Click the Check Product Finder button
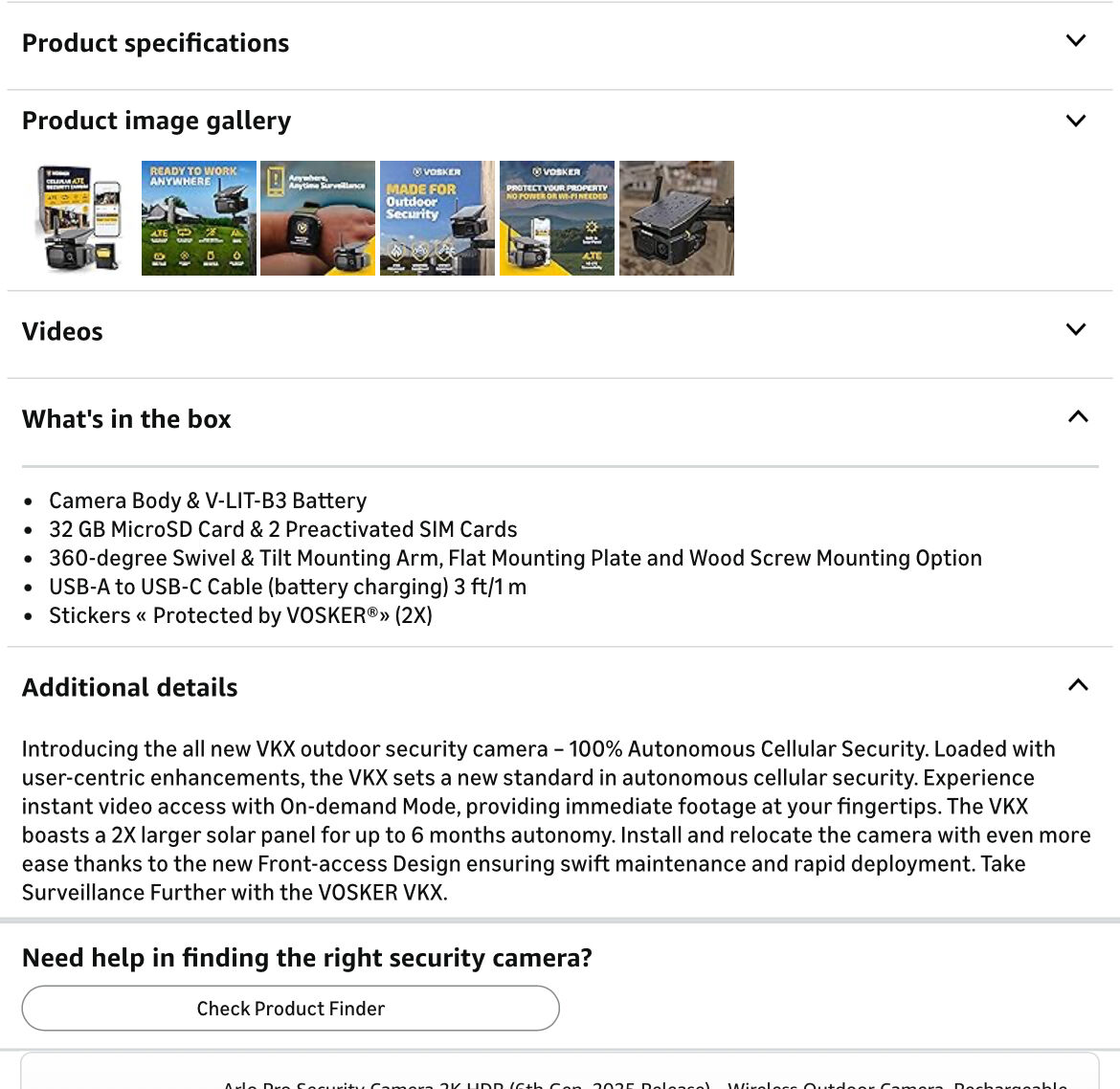 click(x=290, y=1009)
